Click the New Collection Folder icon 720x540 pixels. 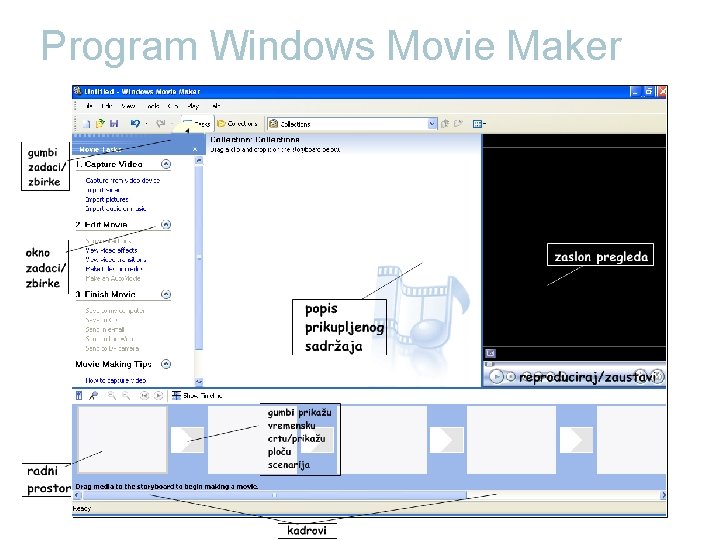click(458, 124)
